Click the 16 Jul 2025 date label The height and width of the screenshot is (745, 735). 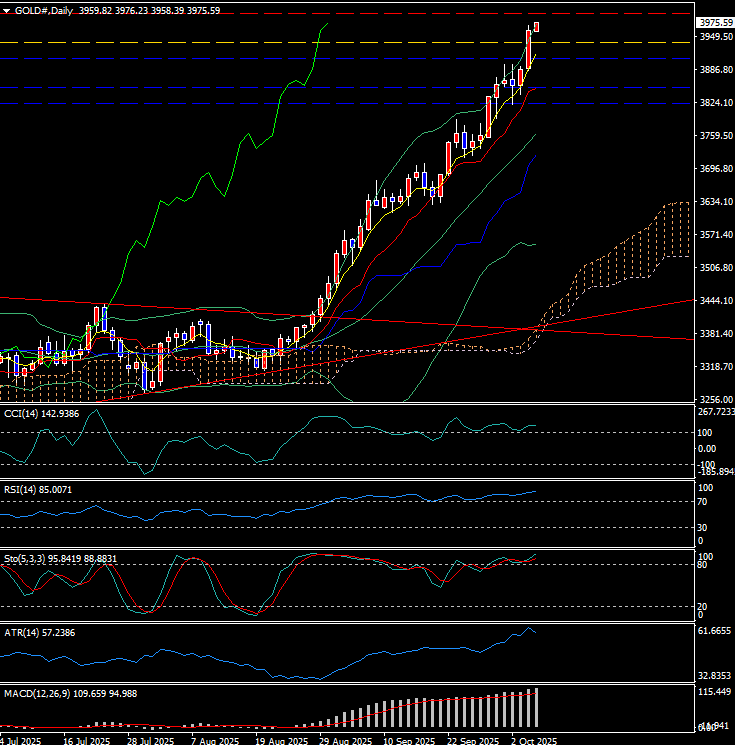click(x=87, y=741)
